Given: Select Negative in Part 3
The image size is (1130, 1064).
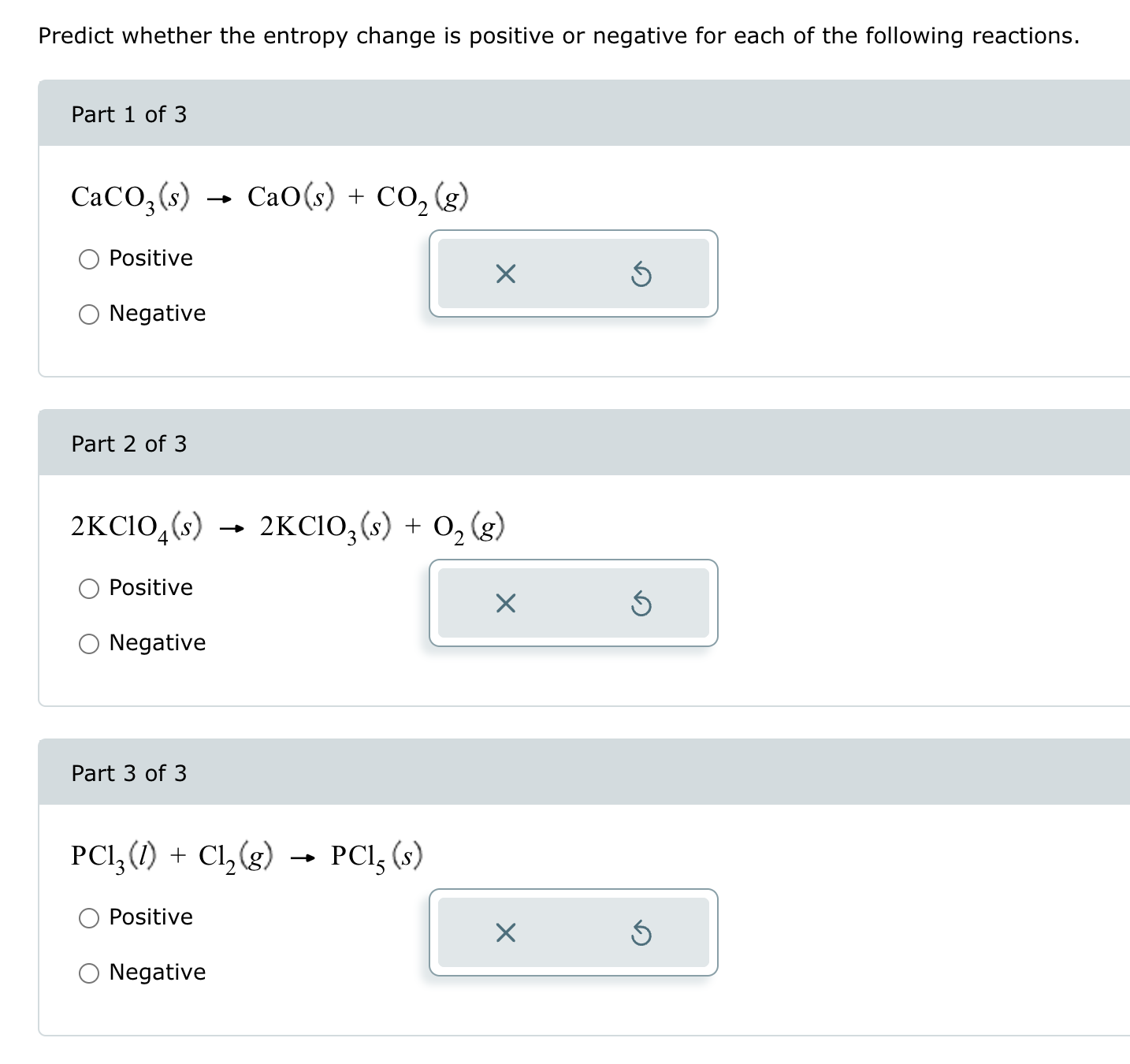Looking at the screenshot, I should 90,973.
